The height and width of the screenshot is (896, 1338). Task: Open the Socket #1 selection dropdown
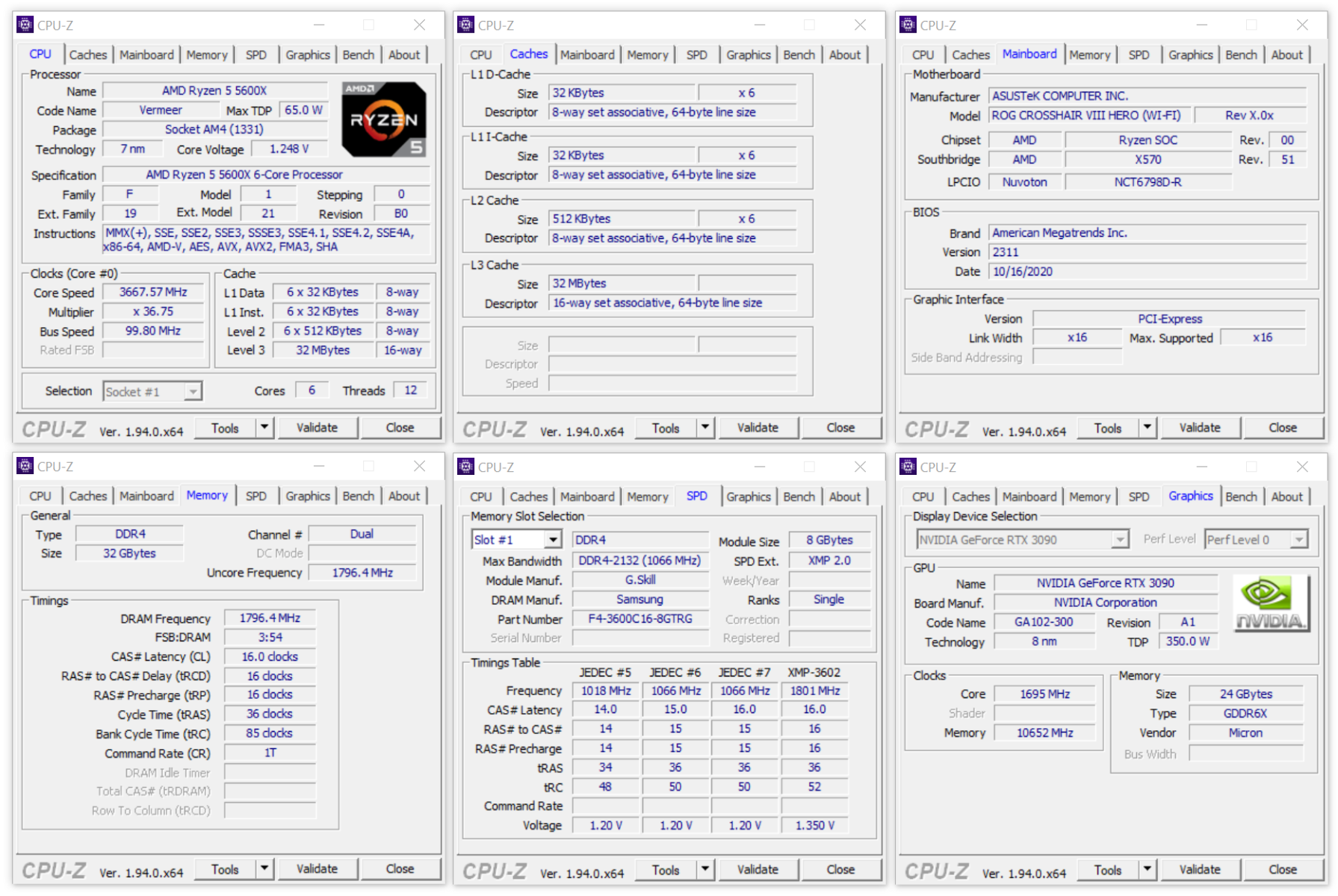pyautogui.click(x=193, y=391)
